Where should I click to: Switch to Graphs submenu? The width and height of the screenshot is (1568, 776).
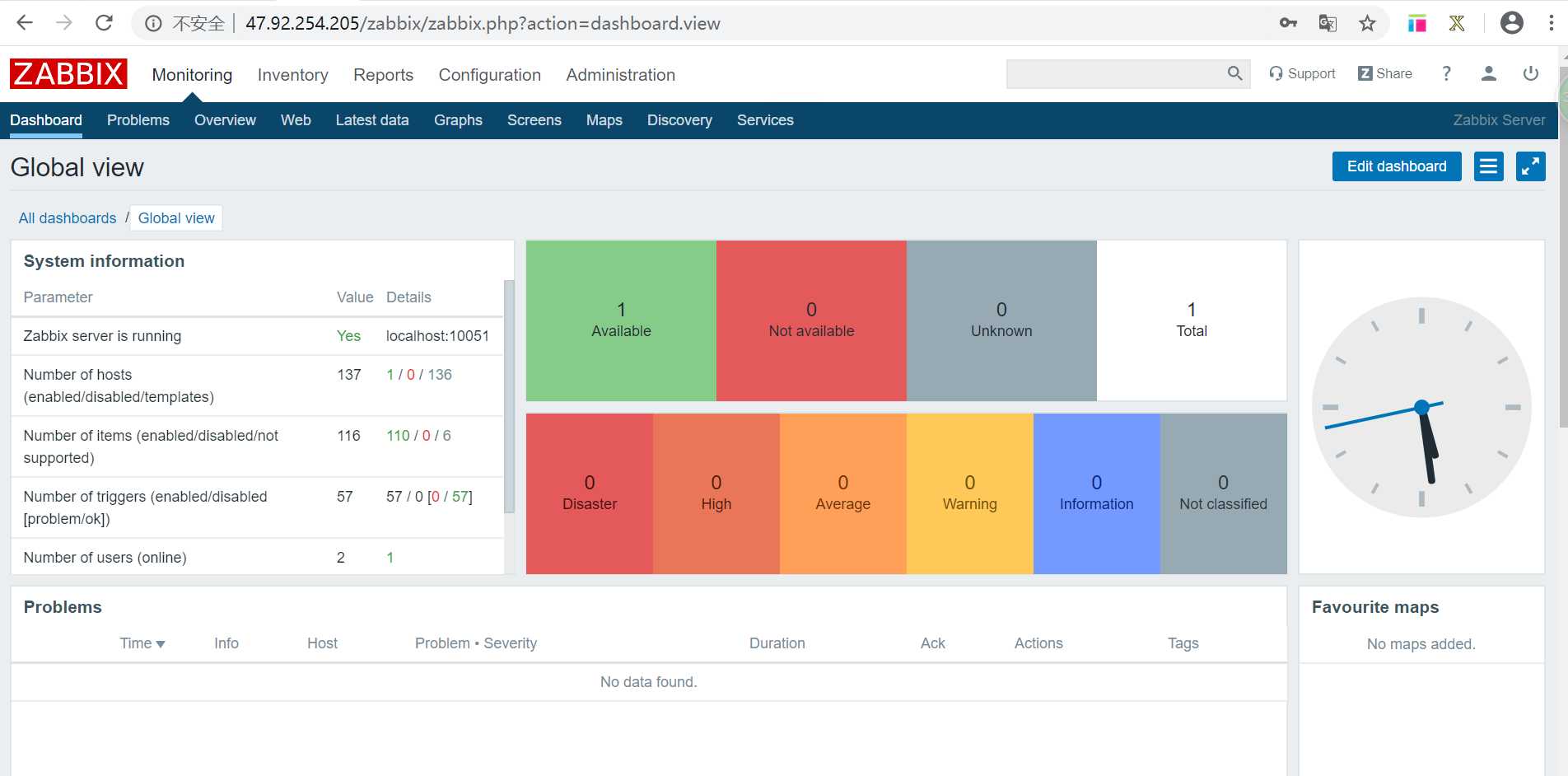458,120
